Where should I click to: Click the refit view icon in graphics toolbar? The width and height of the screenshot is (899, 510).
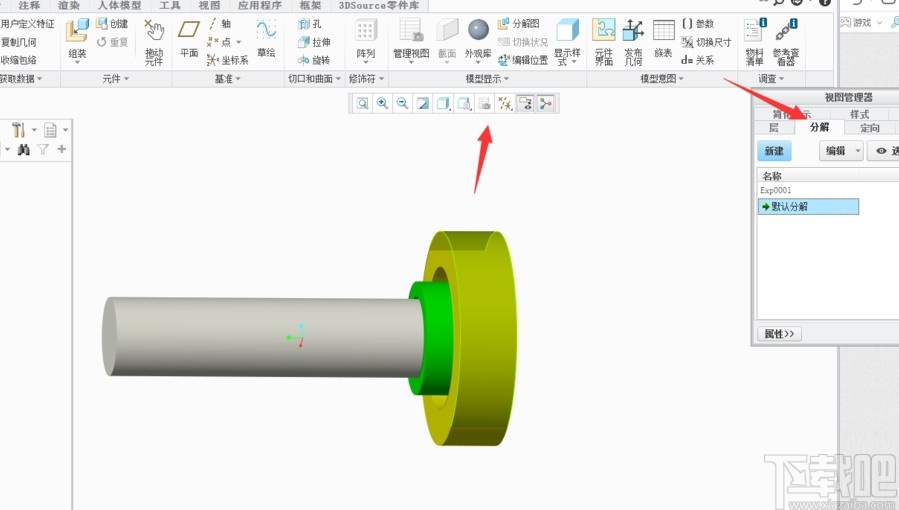[362, 103]
